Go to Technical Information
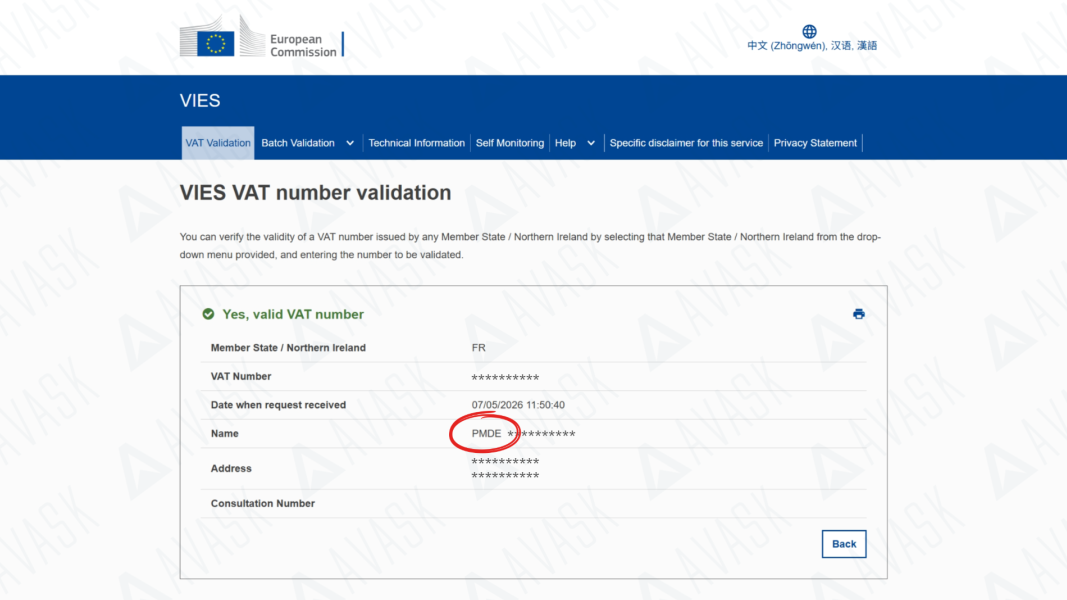This screenshot has height=600, width=1067. click(416, 143)
